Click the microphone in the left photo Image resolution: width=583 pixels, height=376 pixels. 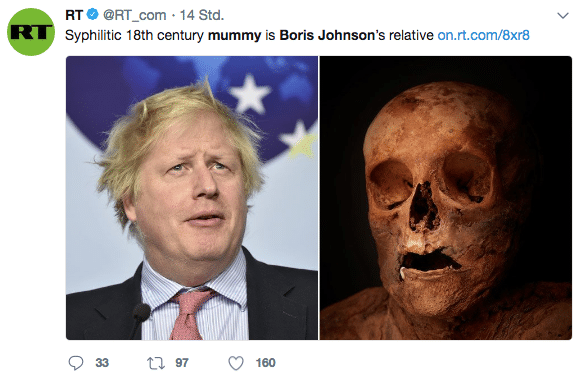tap(141, 313)
